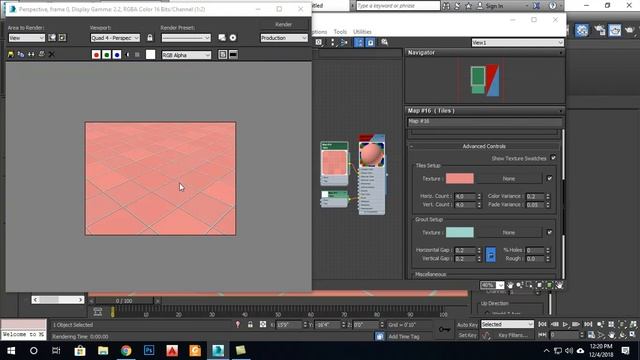Click the Go to Start button
Screen dimensions: 640x360
[542, 324]
